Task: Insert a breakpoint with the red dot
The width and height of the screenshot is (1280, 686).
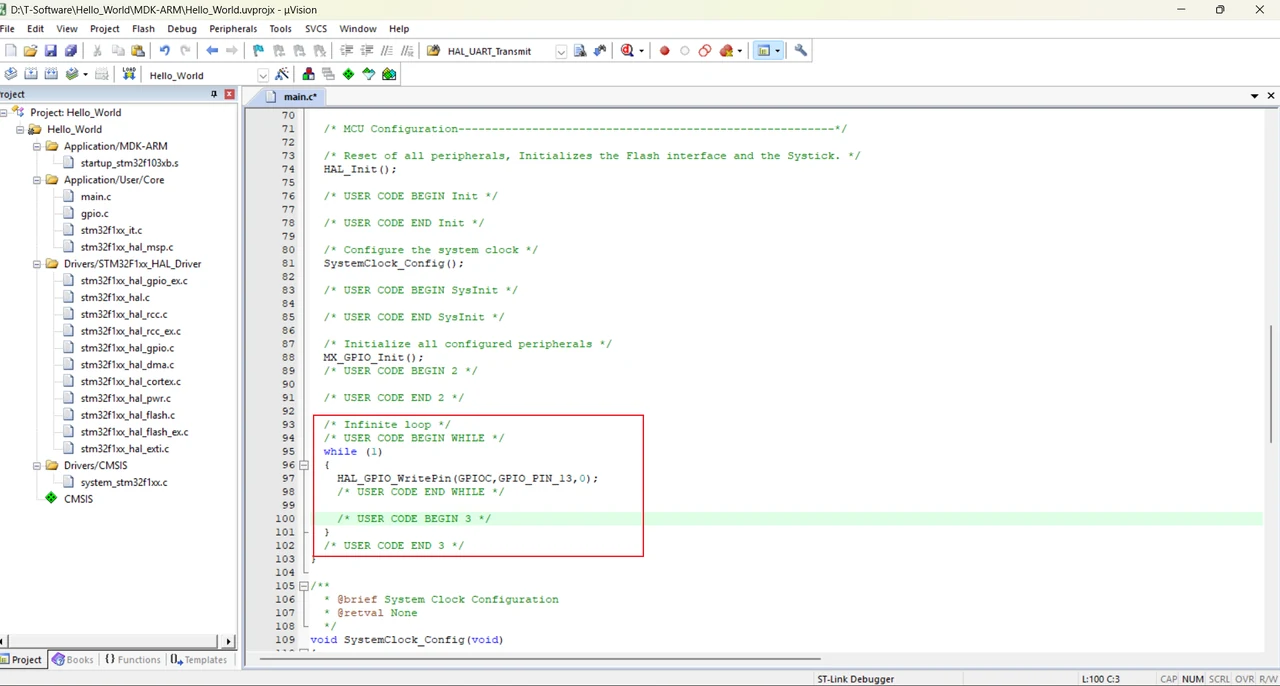Action: tap(664, 51)
